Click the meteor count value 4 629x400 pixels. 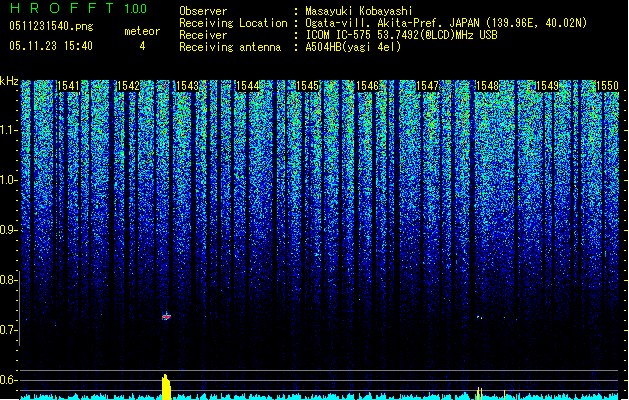coord(142,46)
